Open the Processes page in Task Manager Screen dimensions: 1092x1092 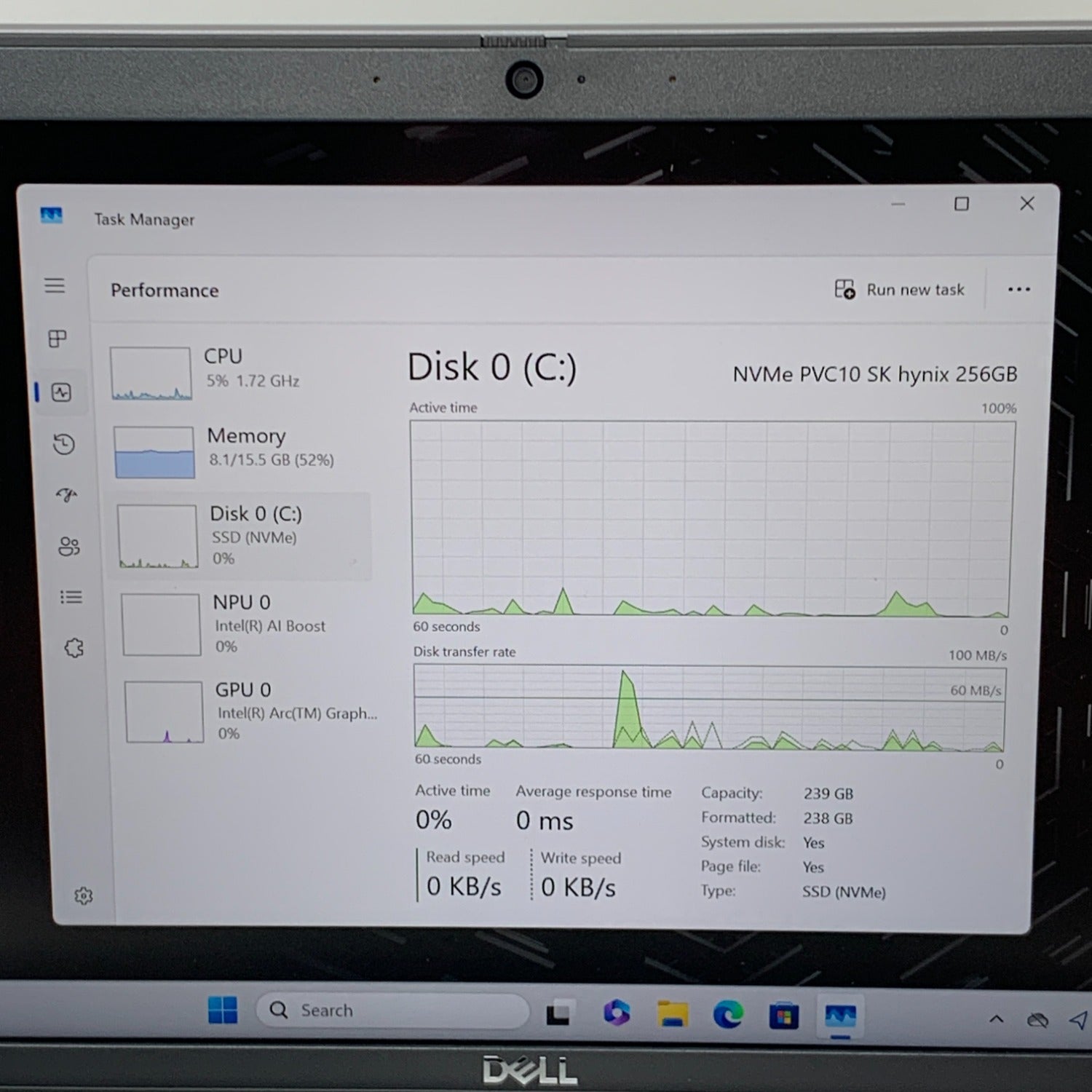(x=56, y=339)
